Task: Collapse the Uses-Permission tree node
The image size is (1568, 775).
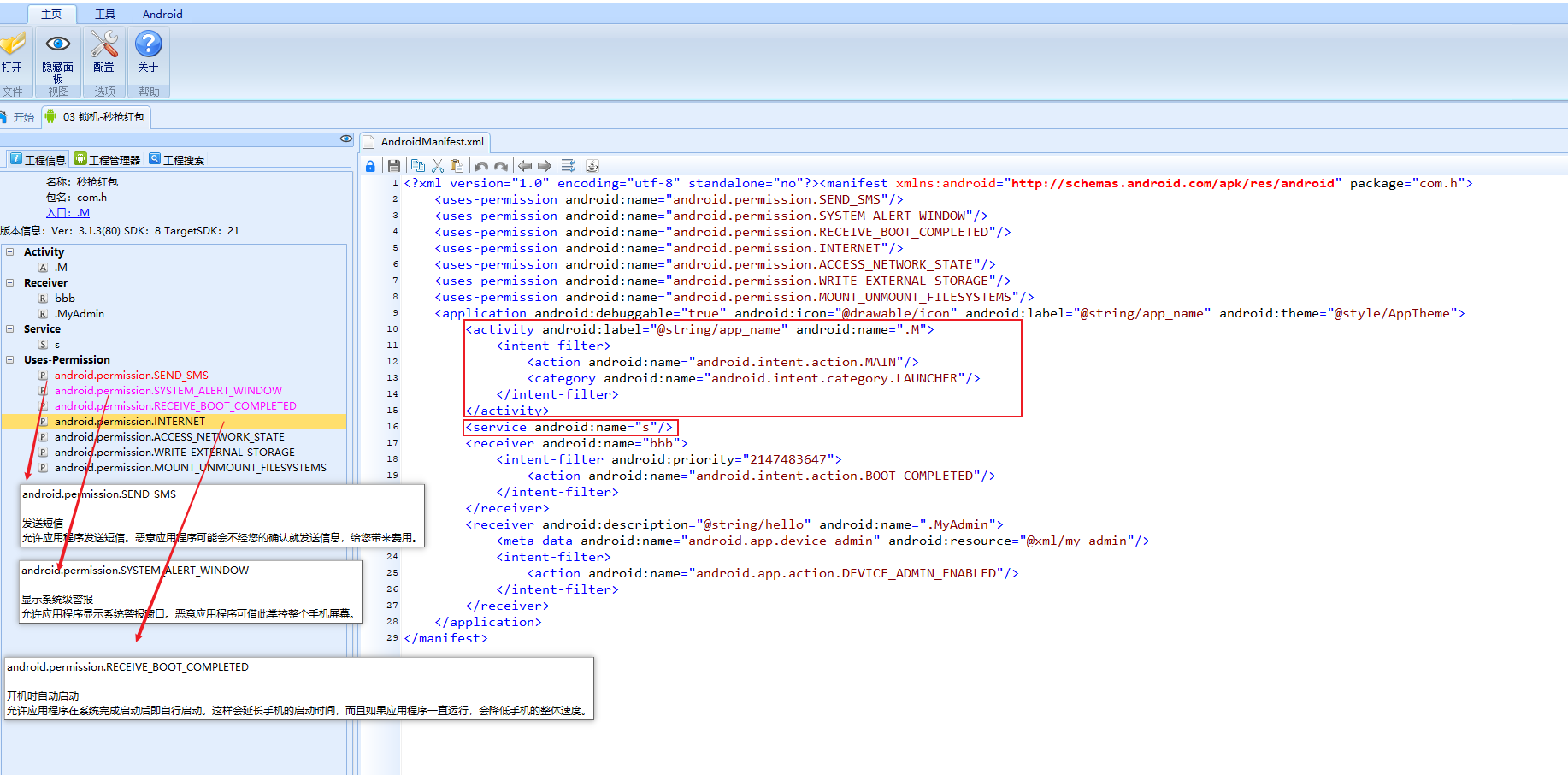Action: [x=10, y=360]
